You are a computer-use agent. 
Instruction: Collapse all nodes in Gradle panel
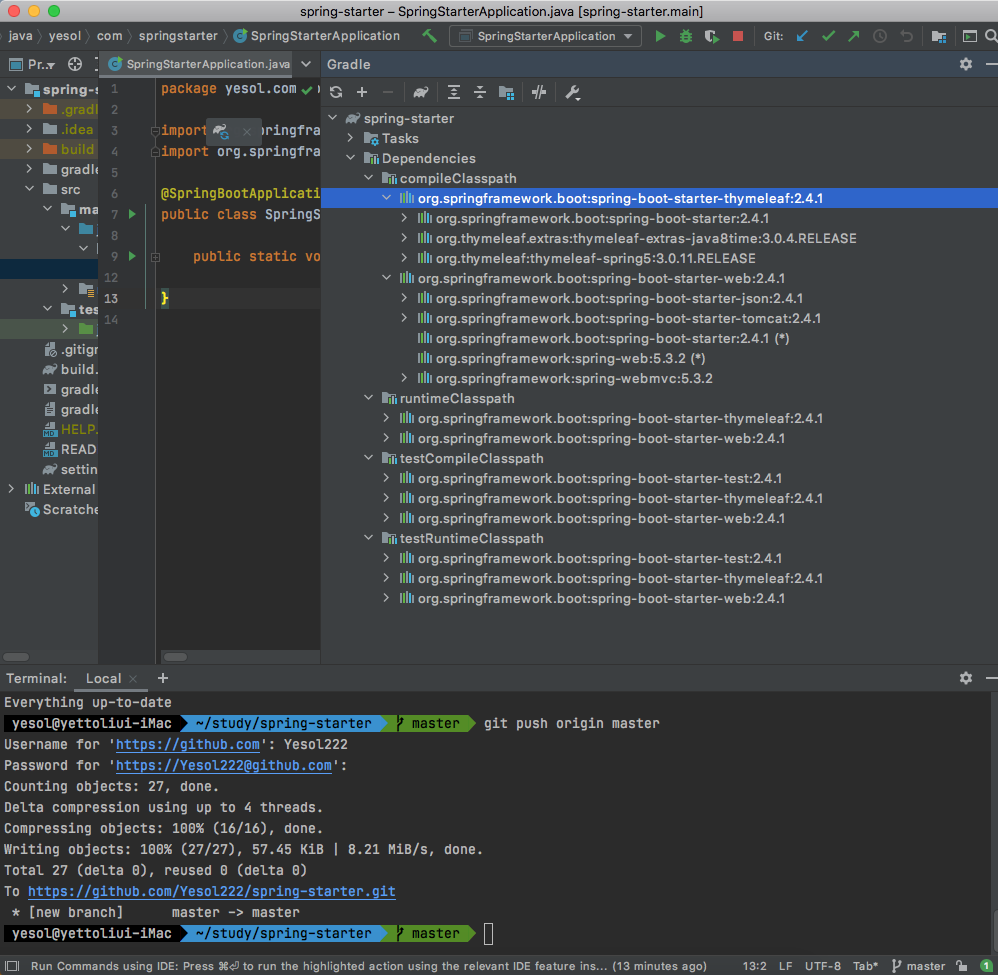[x=480, y=92]
